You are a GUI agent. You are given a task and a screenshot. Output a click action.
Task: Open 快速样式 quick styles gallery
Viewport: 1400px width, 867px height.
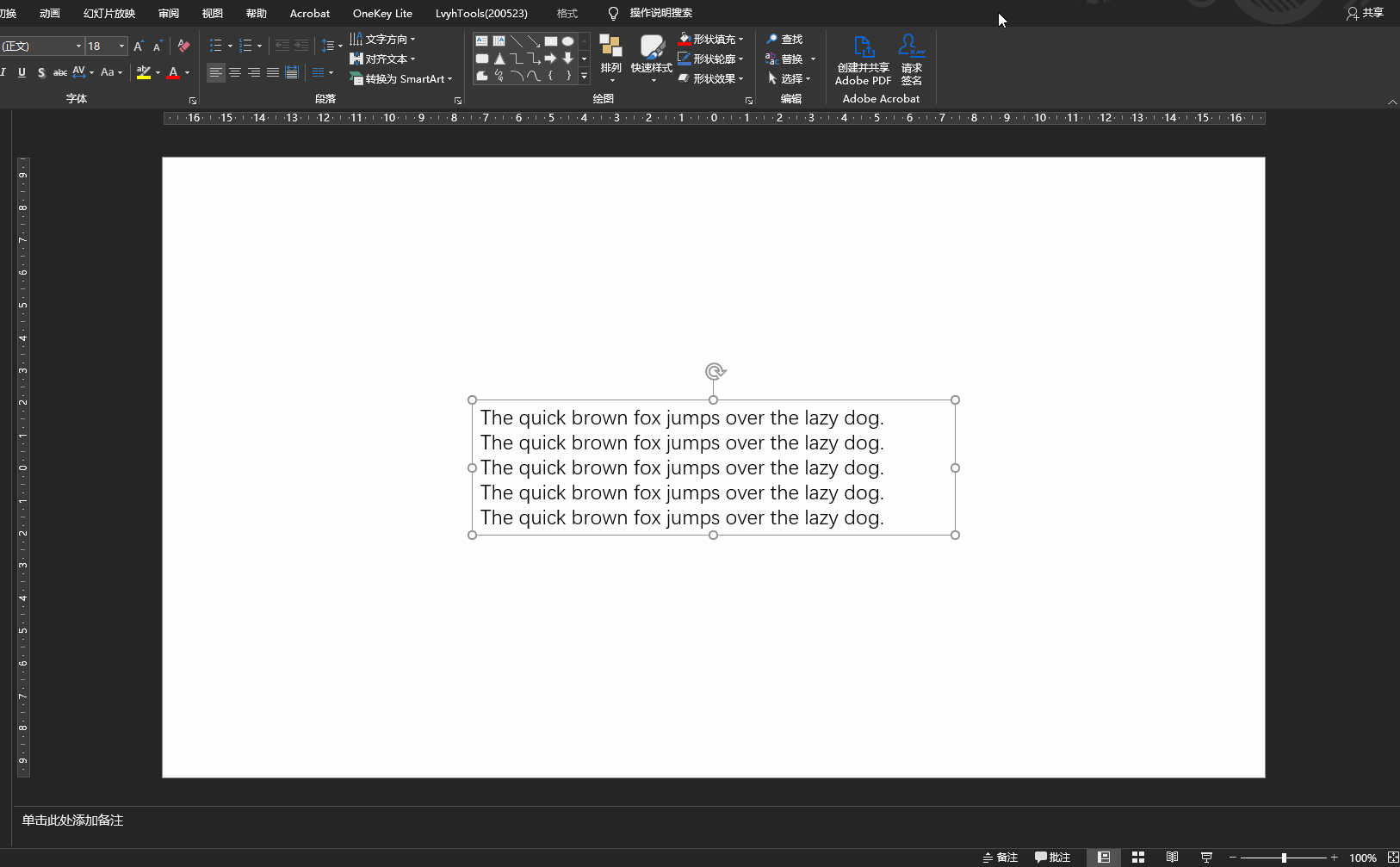[x=652, y=59]
